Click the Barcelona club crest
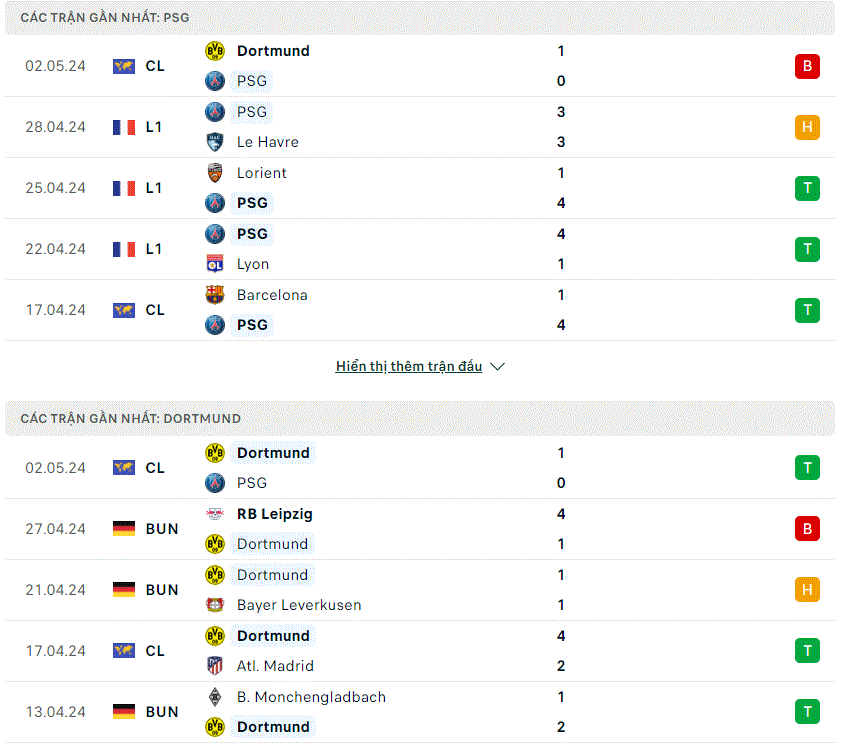 pyautogui.click(x=215, y=295)
